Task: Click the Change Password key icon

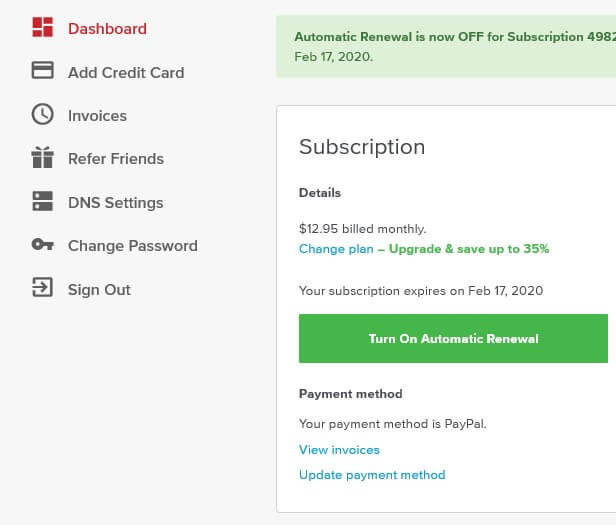Action: tap(42, 244)
